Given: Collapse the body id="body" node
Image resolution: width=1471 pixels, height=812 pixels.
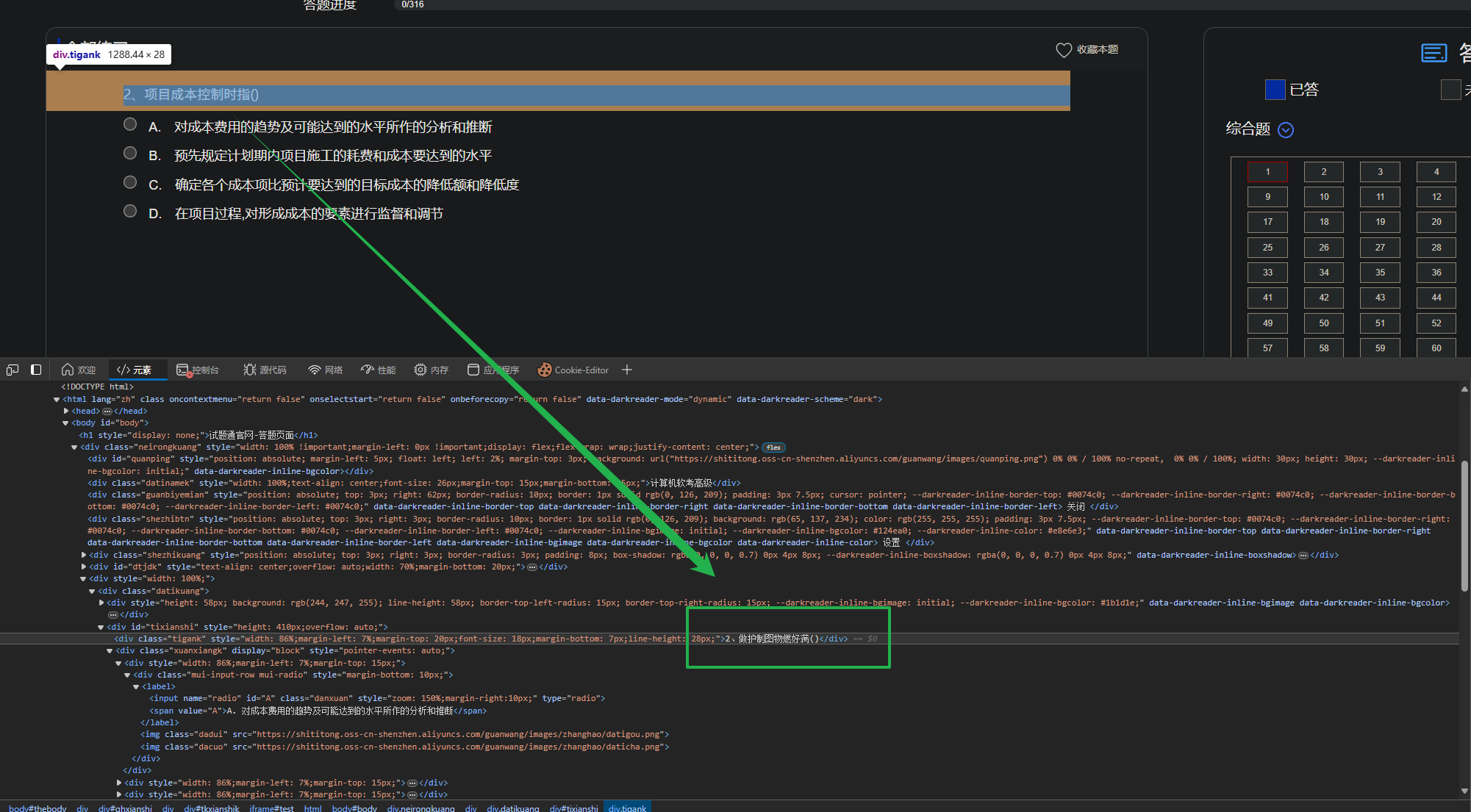Looking at the screenshot, I should point(65,423).
